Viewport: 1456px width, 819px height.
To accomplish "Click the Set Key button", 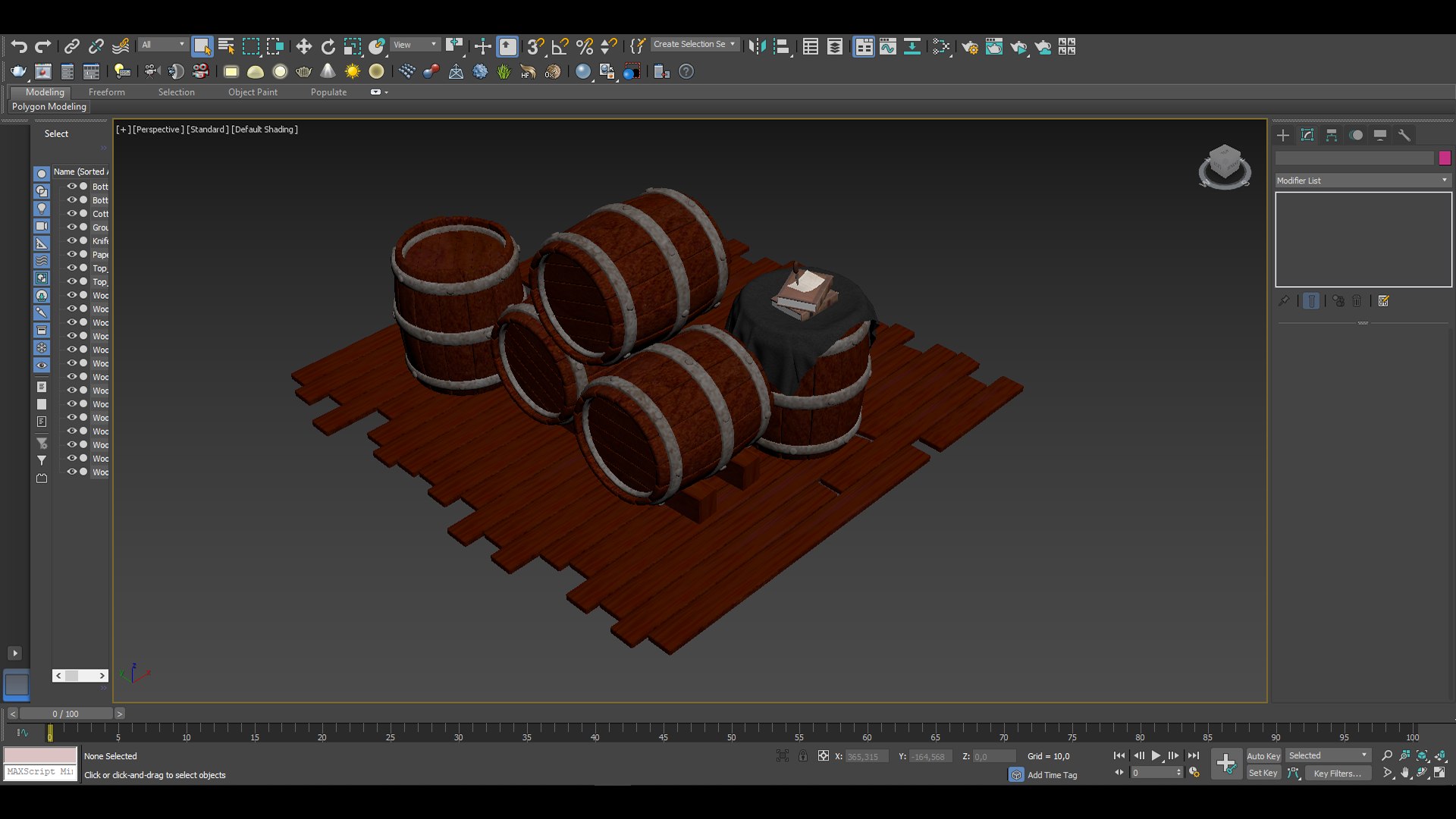I will (x=1263, y=773).
